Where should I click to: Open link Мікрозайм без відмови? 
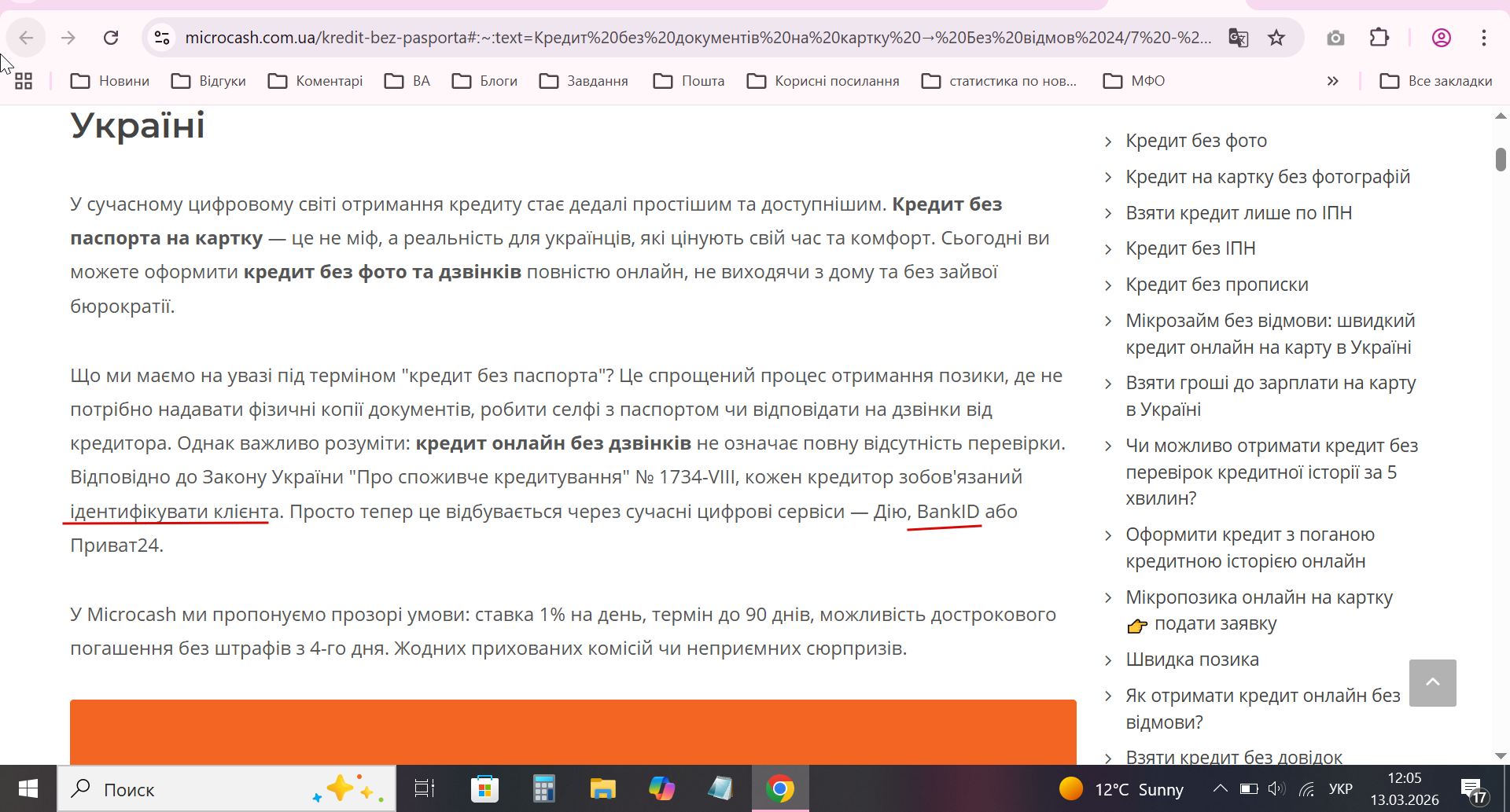1270,334
